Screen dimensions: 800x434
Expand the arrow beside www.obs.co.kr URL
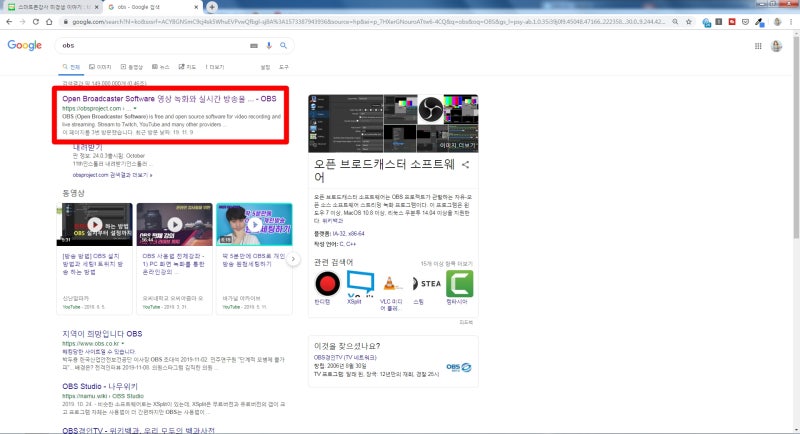(123, 344)
